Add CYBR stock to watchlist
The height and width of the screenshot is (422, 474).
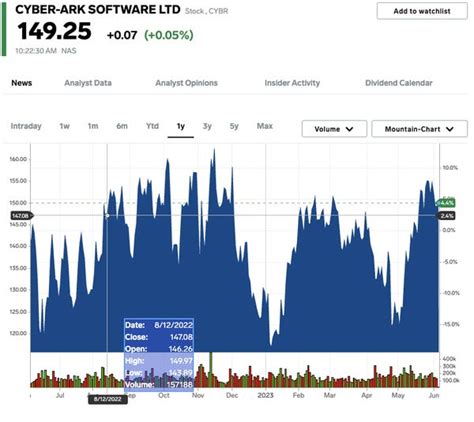pyautogui.click(x=422, y=11)
